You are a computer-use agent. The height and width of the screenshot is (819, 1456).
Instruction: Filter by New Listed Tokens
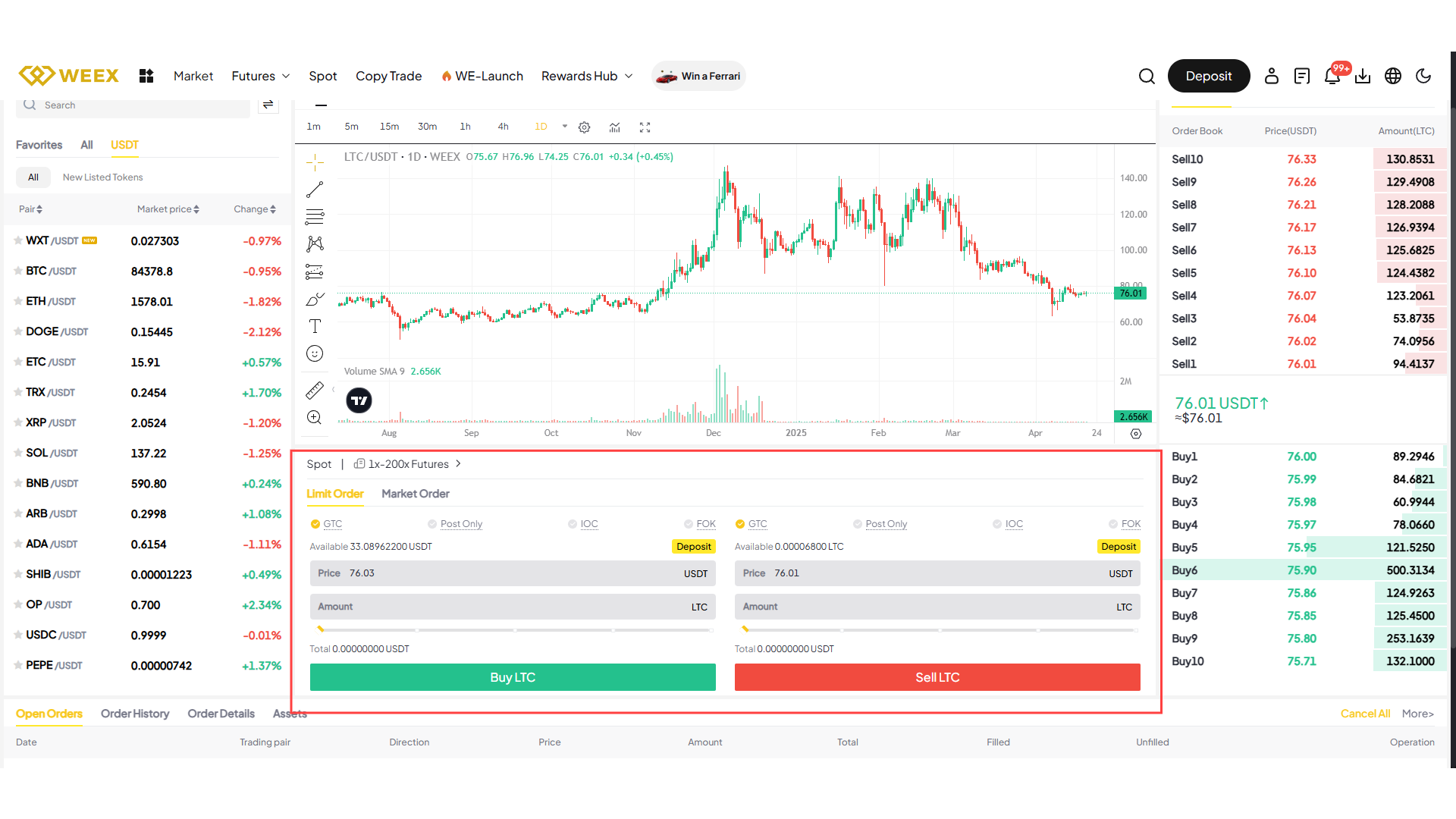pos(103,177)
